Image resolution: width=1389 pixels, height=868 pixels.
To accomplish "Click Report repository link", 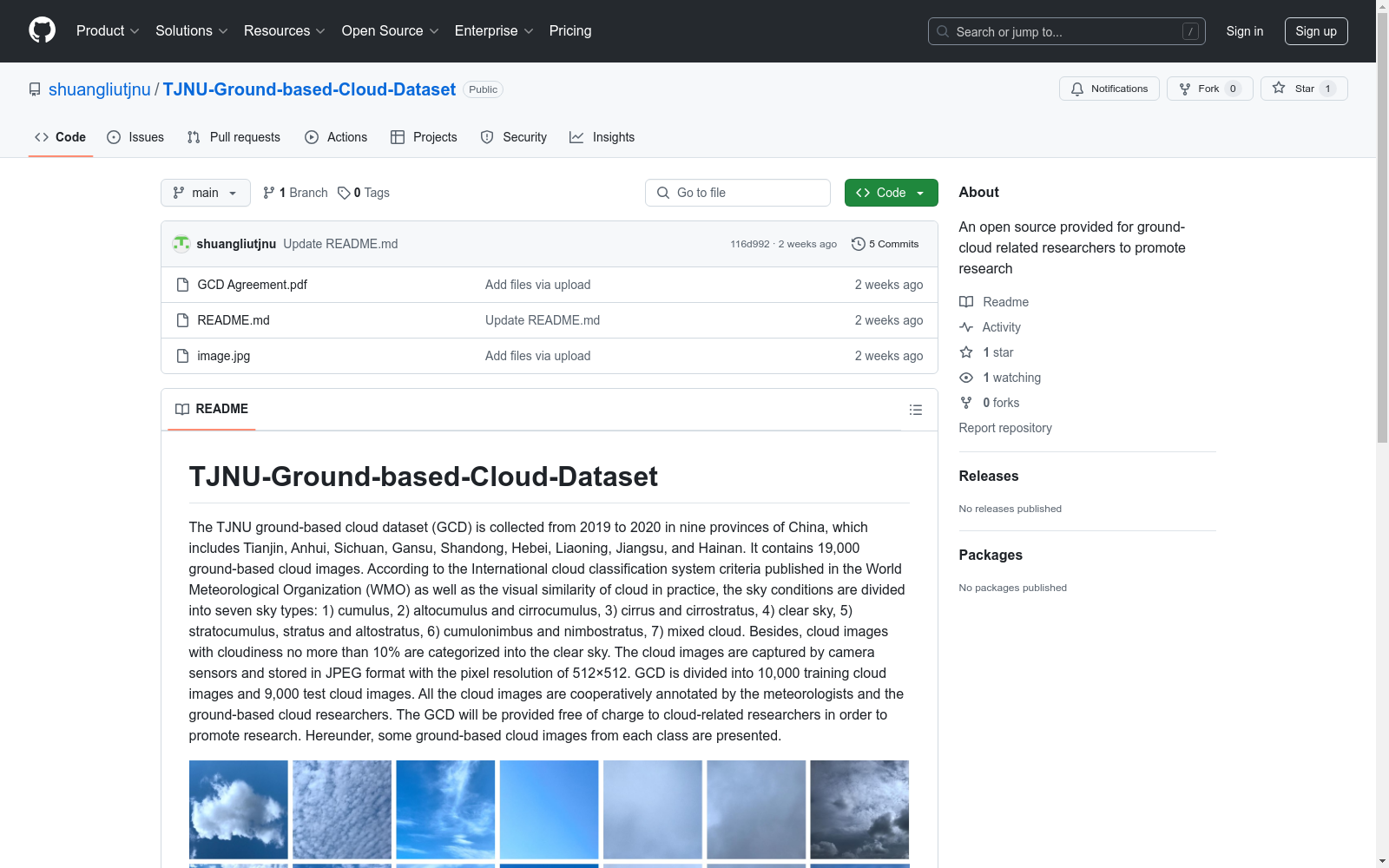I will pos(1005,428).
